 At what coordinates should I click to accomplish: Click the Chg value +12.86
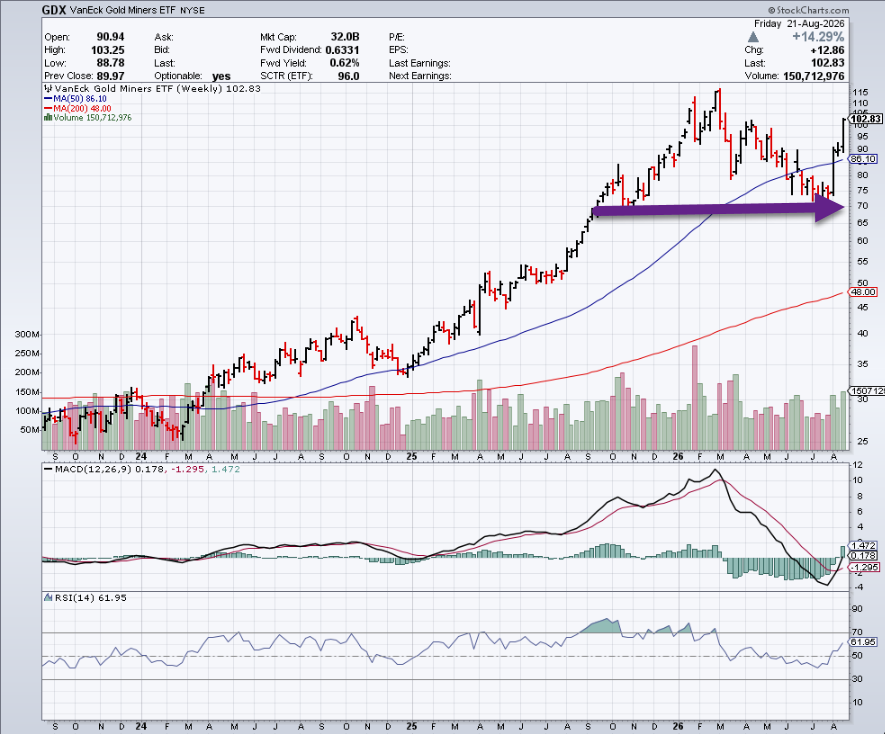[x=827, y=50]
